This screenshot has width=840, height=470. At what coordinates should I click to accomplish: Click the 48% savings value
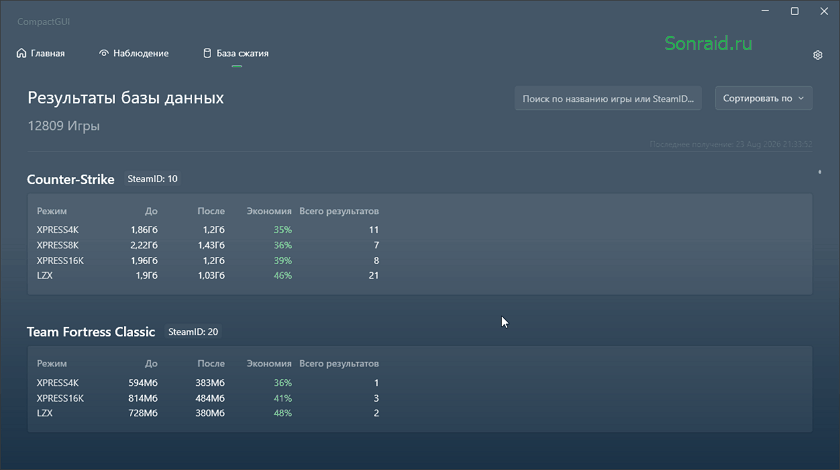pyautogui.click(x=283, y=413)
